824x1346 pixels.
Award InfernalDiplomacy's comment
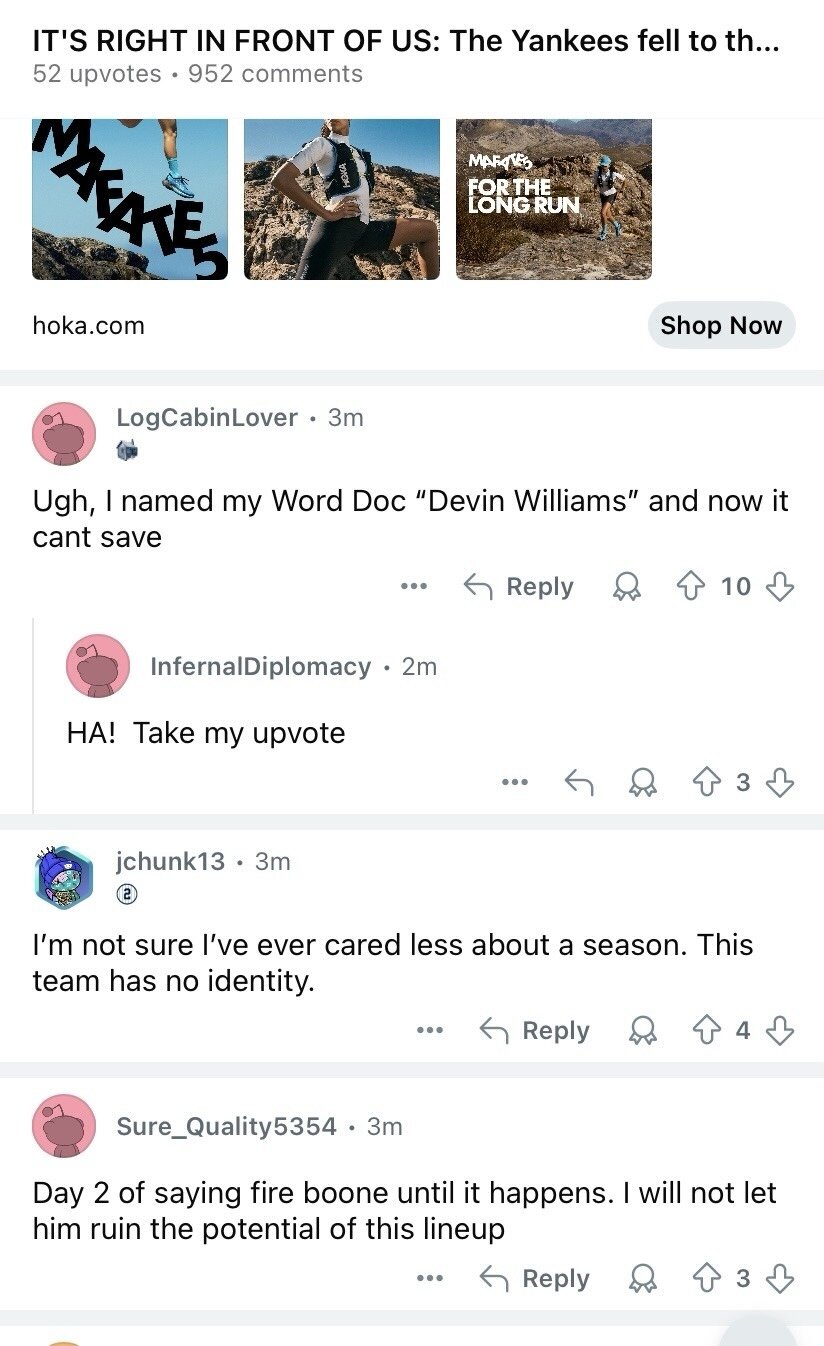[x=643, y=783]
